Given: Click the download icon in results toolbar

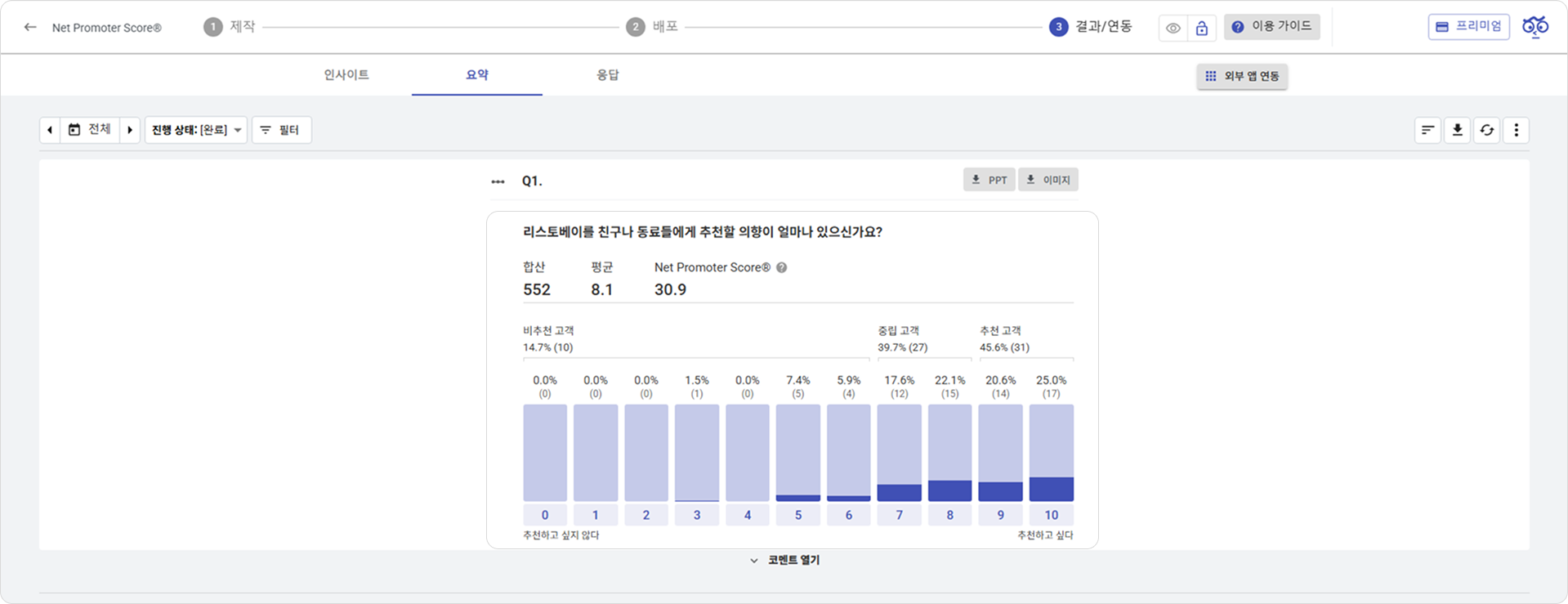Looking at the screenshot, I should point(1457,130).
